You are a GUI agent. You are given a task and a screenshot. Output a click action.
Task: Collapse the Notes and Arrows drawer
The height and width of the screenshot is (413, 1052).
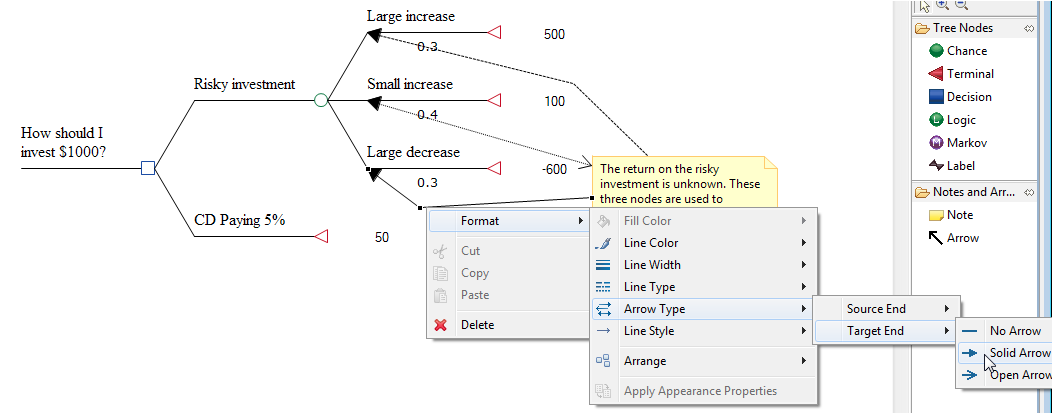pos(975,192)
